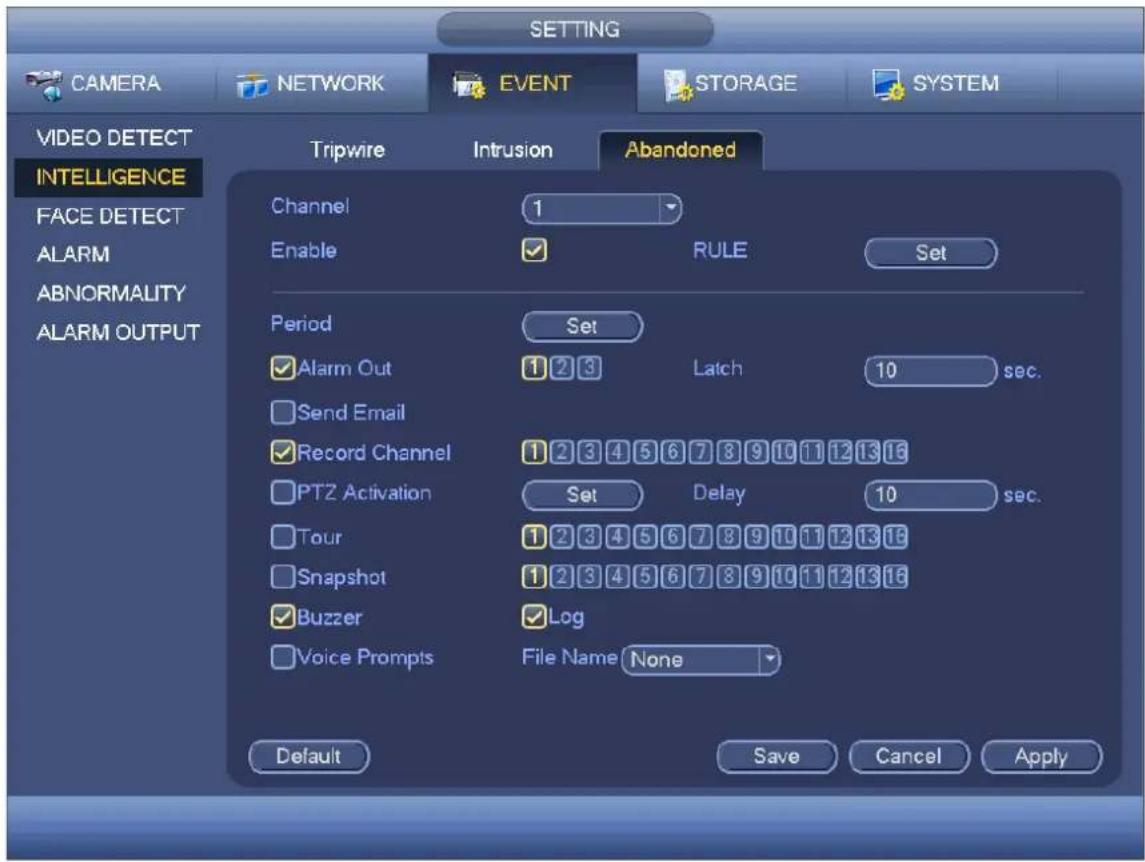Viewport: 1145px width, 862px height.
Task: Toggle the Log checkbox
Action: click(535, 617)
